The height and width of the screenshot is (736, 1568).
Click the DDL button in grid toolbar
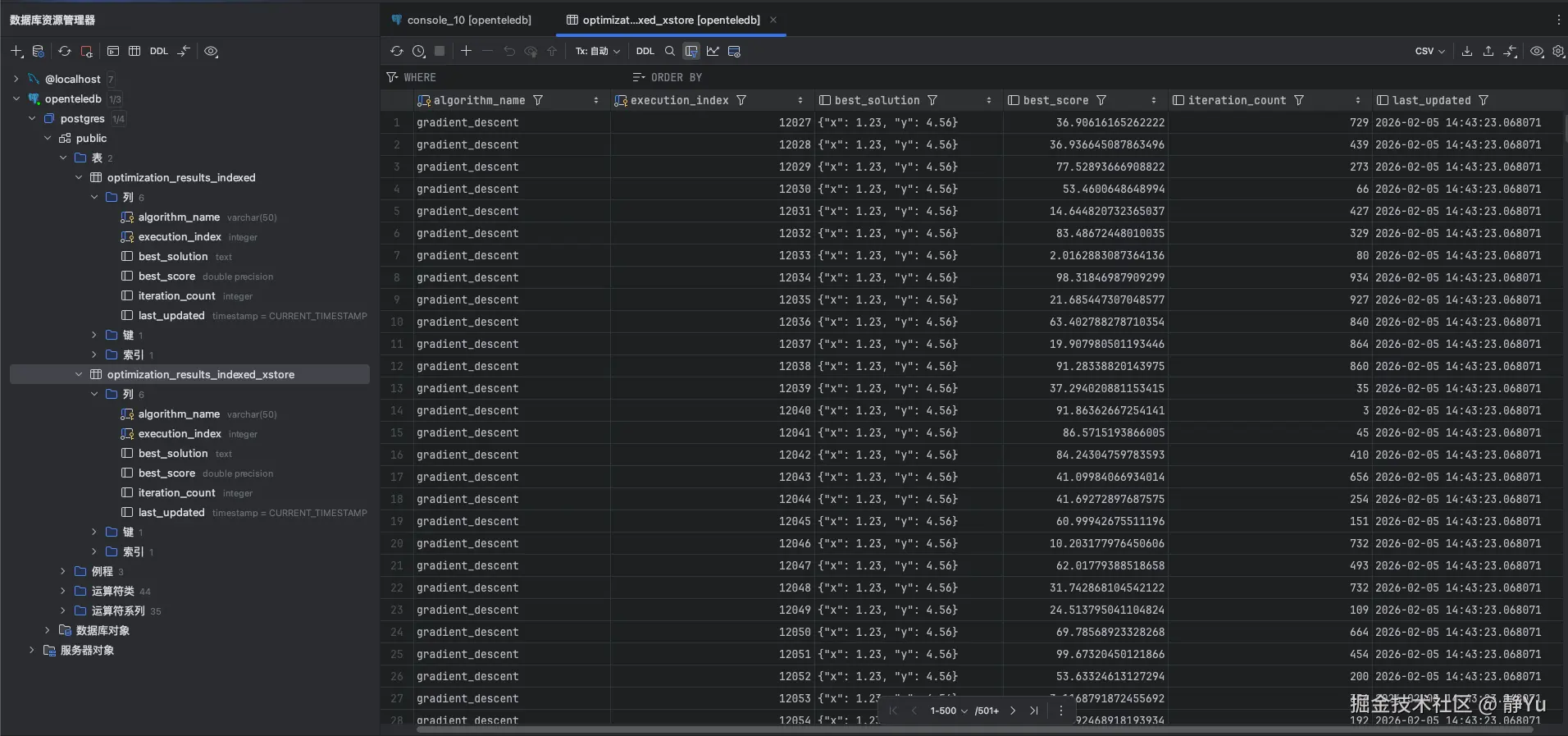click(645, 51)
